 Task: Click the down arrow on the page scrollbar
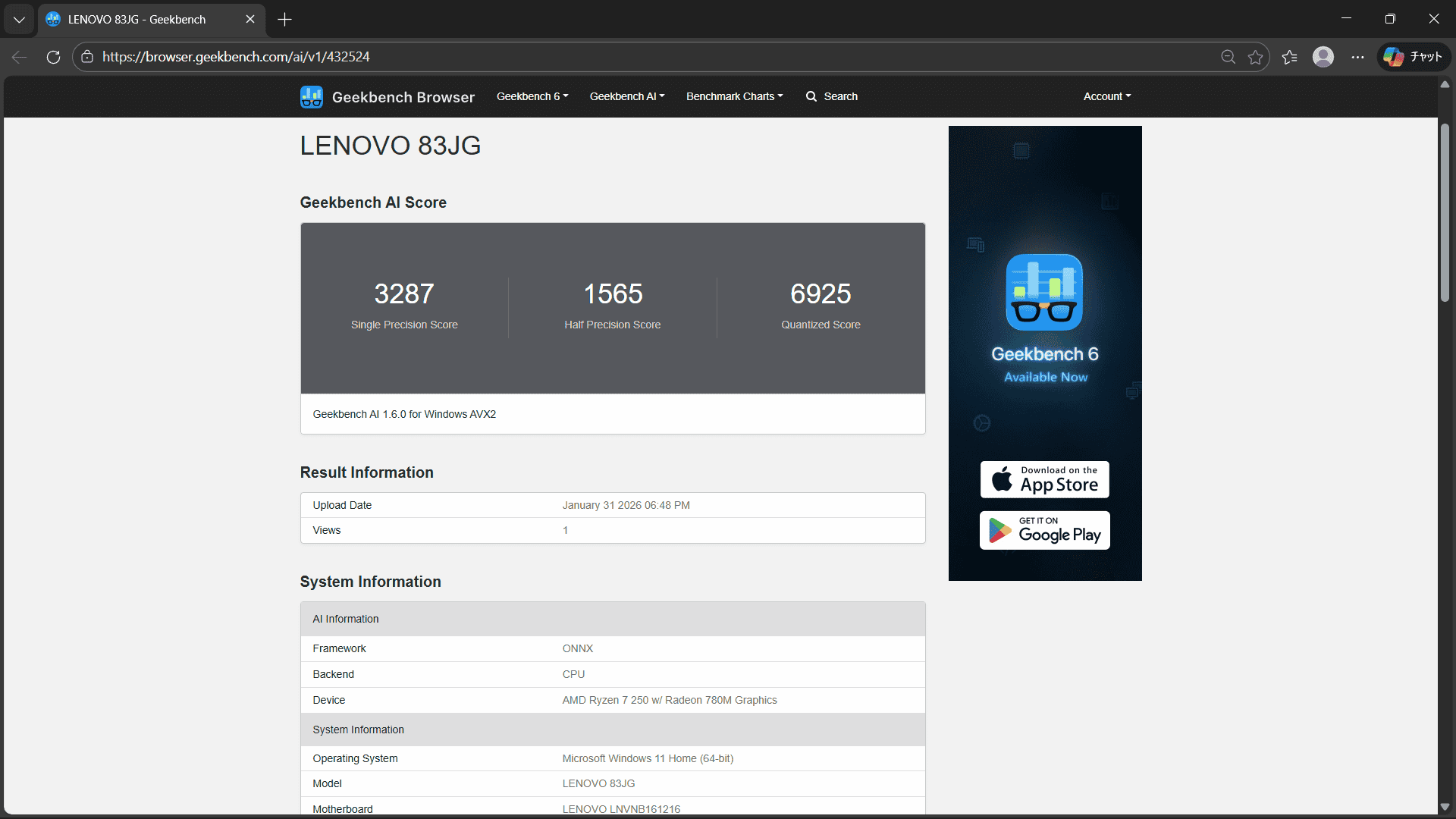point(1445,807)
